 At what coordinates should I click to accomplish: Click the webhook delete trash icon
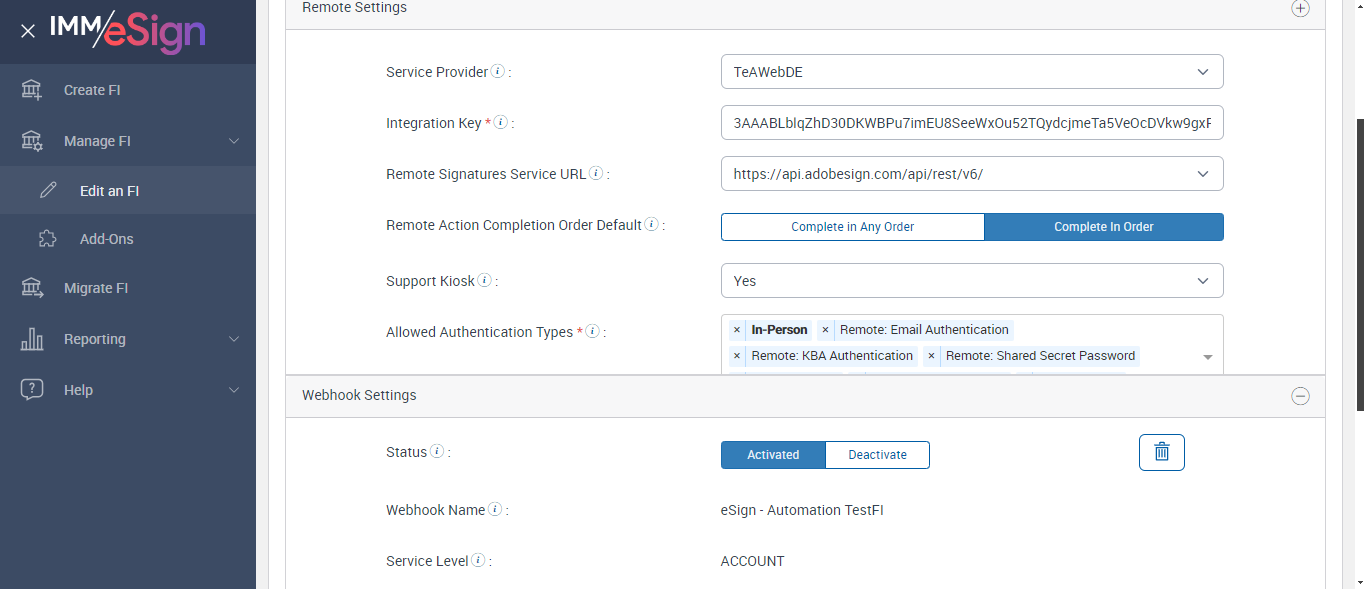tap(1161, 452)
